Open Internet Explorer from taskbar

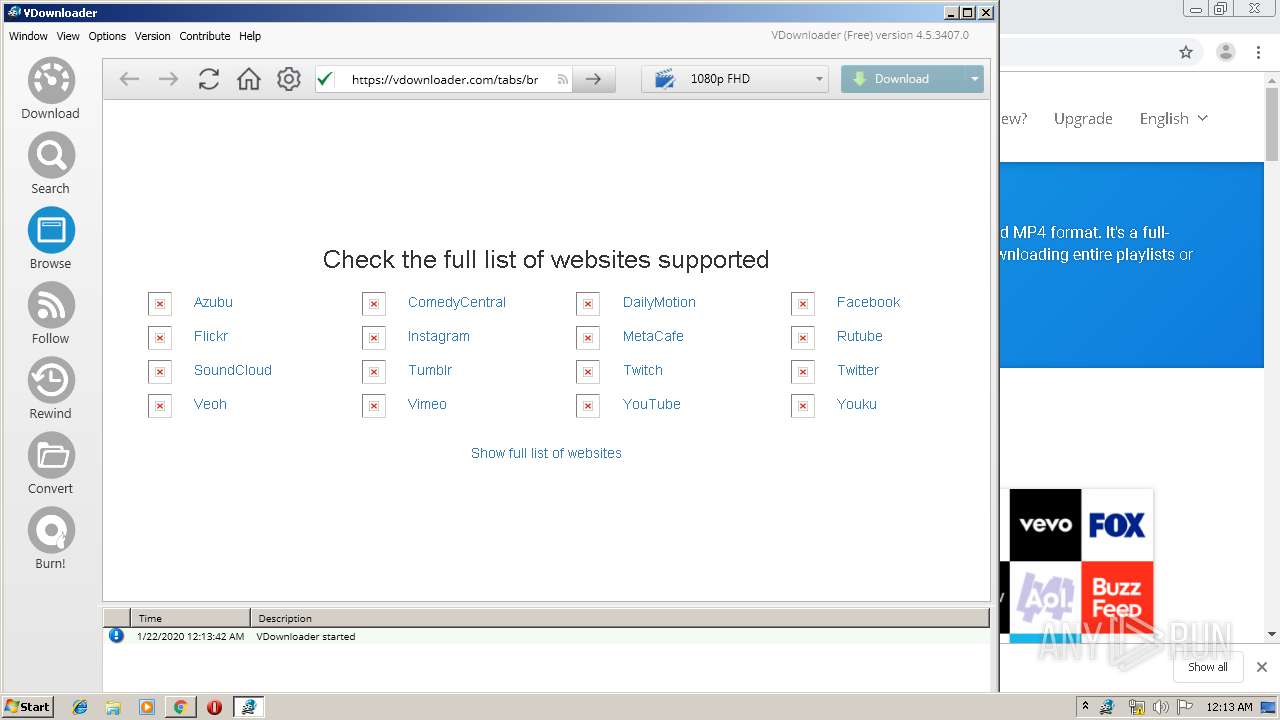coord(80,707)
